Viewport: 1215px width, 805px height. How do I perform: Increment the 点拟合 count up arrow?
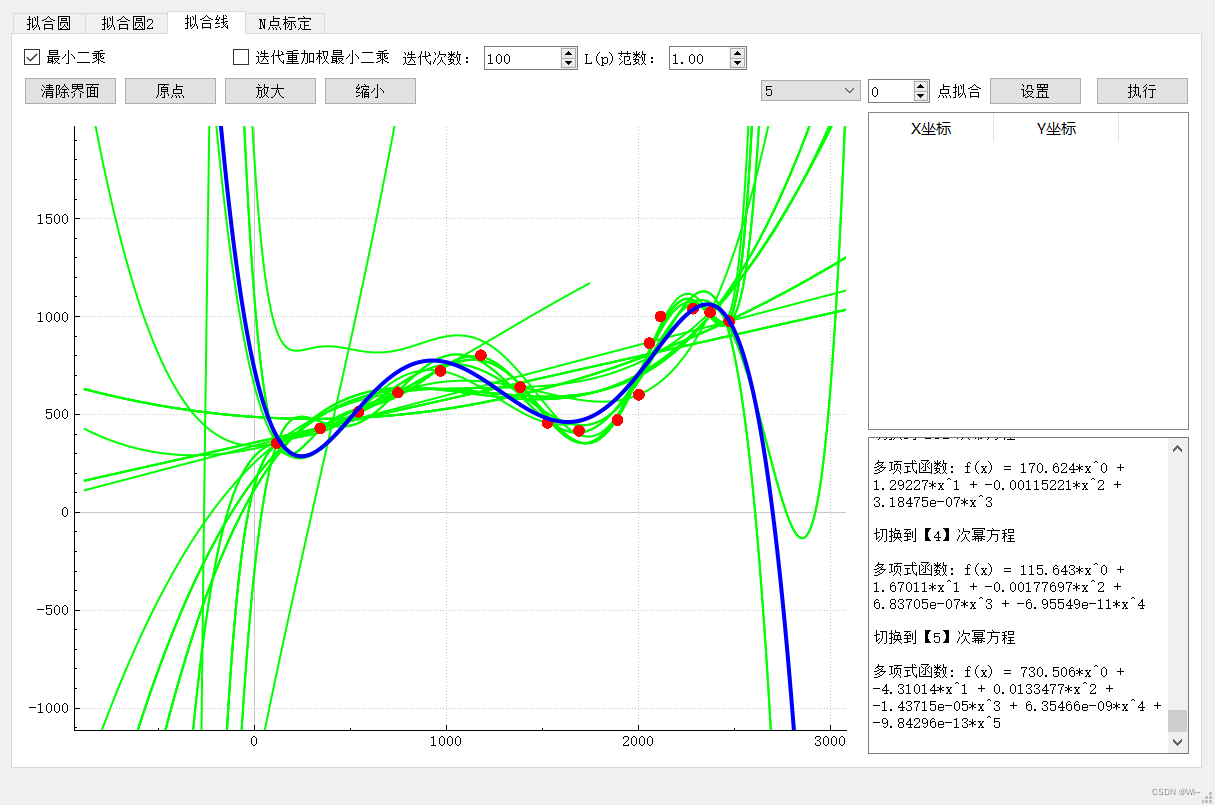point(922,86)
